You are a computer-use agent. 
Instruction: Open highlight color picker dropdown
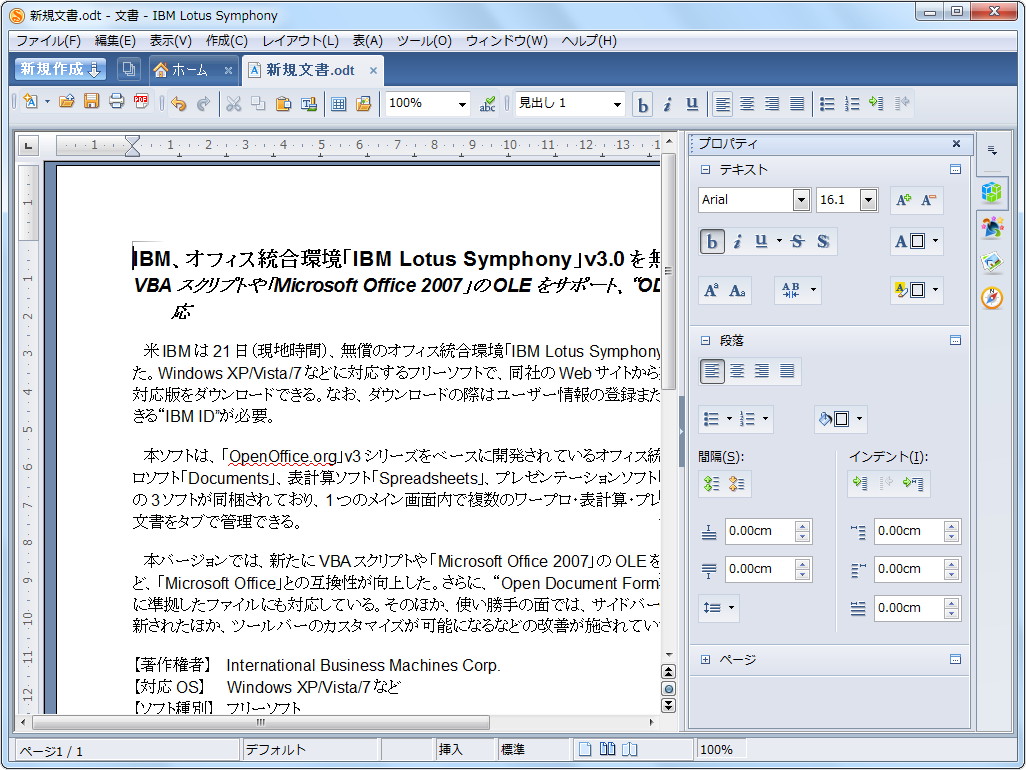pyautogui.click(x=936, y=290)
